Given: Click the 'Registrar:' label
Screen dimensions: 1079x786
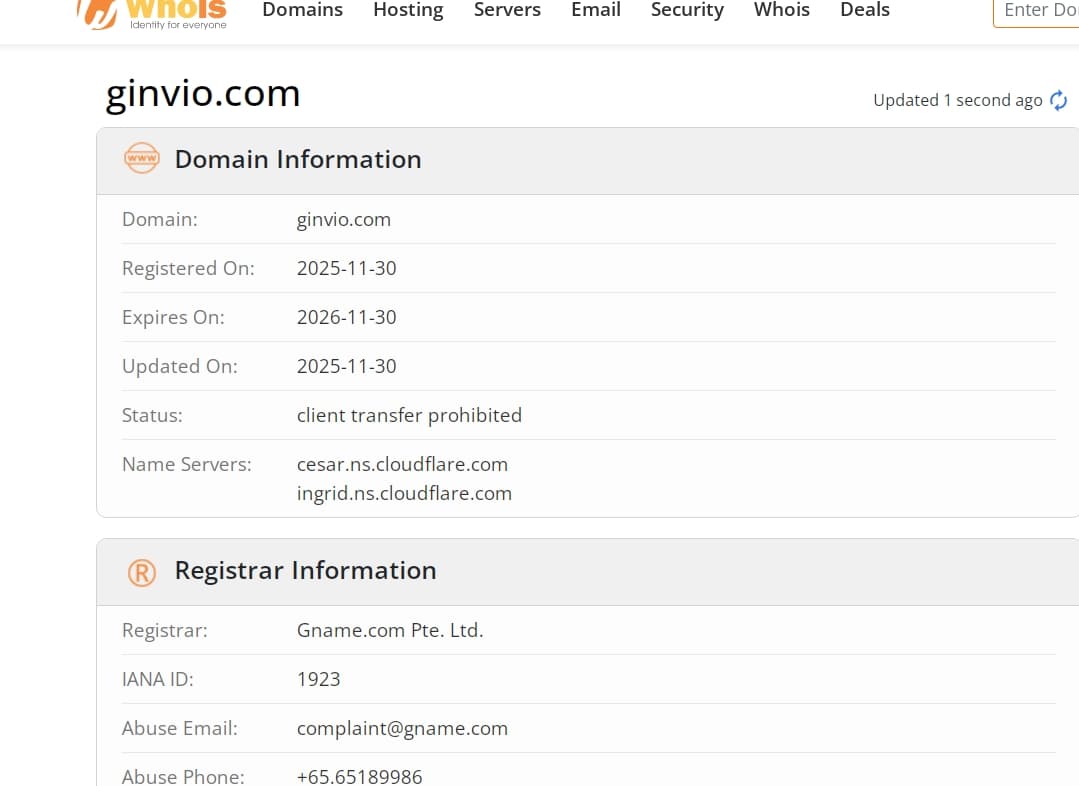Looking at the screenshot, I should [164, 630].
